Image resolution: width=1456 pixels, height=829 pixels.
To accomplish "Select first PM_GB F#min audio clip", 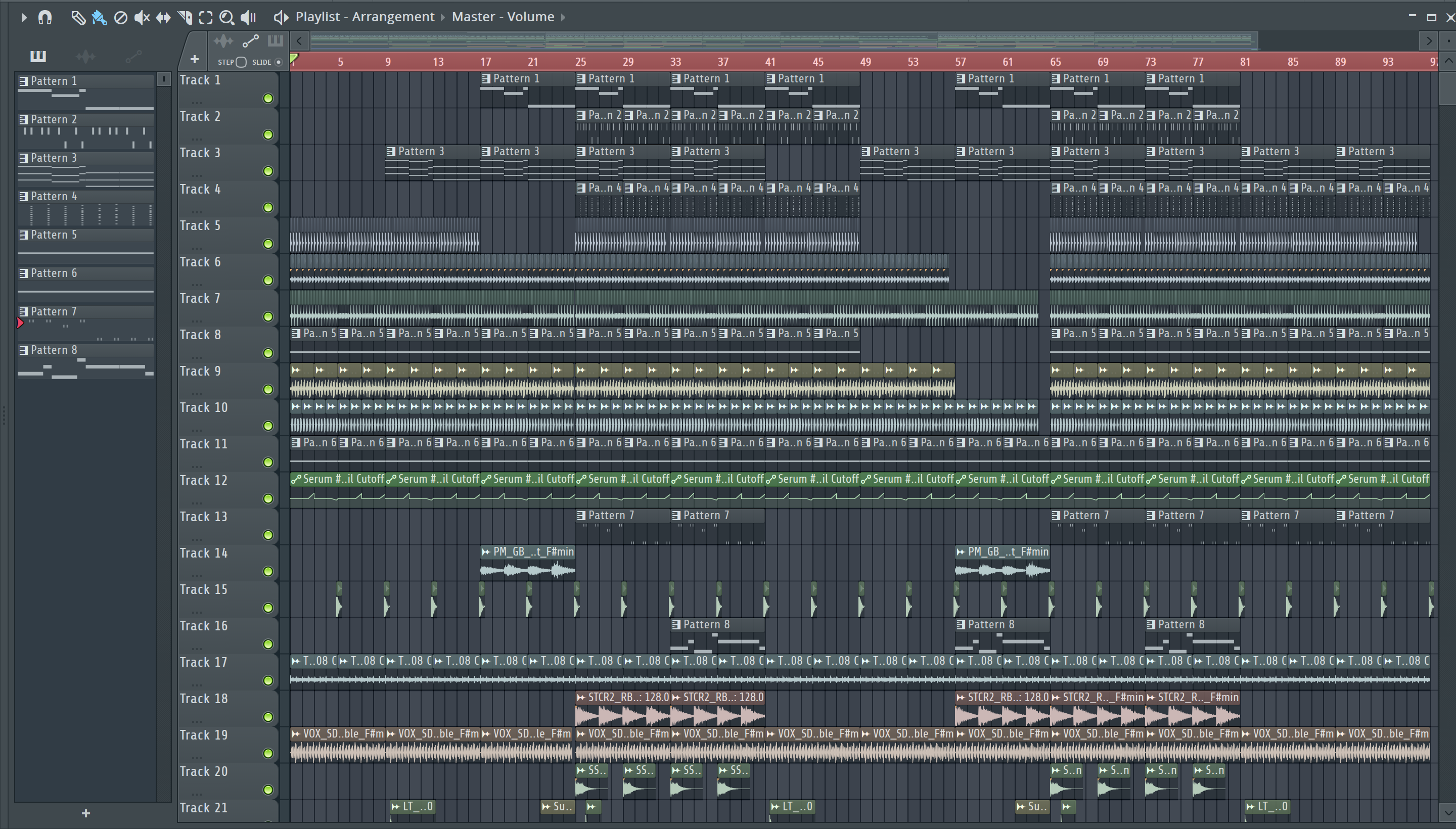I will click(528, 563).
